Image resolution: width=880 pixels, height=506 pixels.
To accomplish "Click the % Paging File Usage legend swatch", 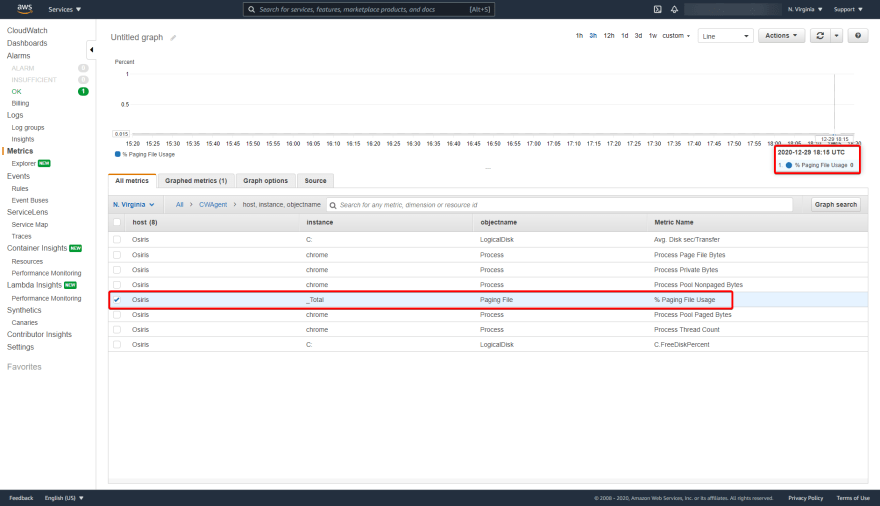I will pyautogui.click(x=117, y=154).
